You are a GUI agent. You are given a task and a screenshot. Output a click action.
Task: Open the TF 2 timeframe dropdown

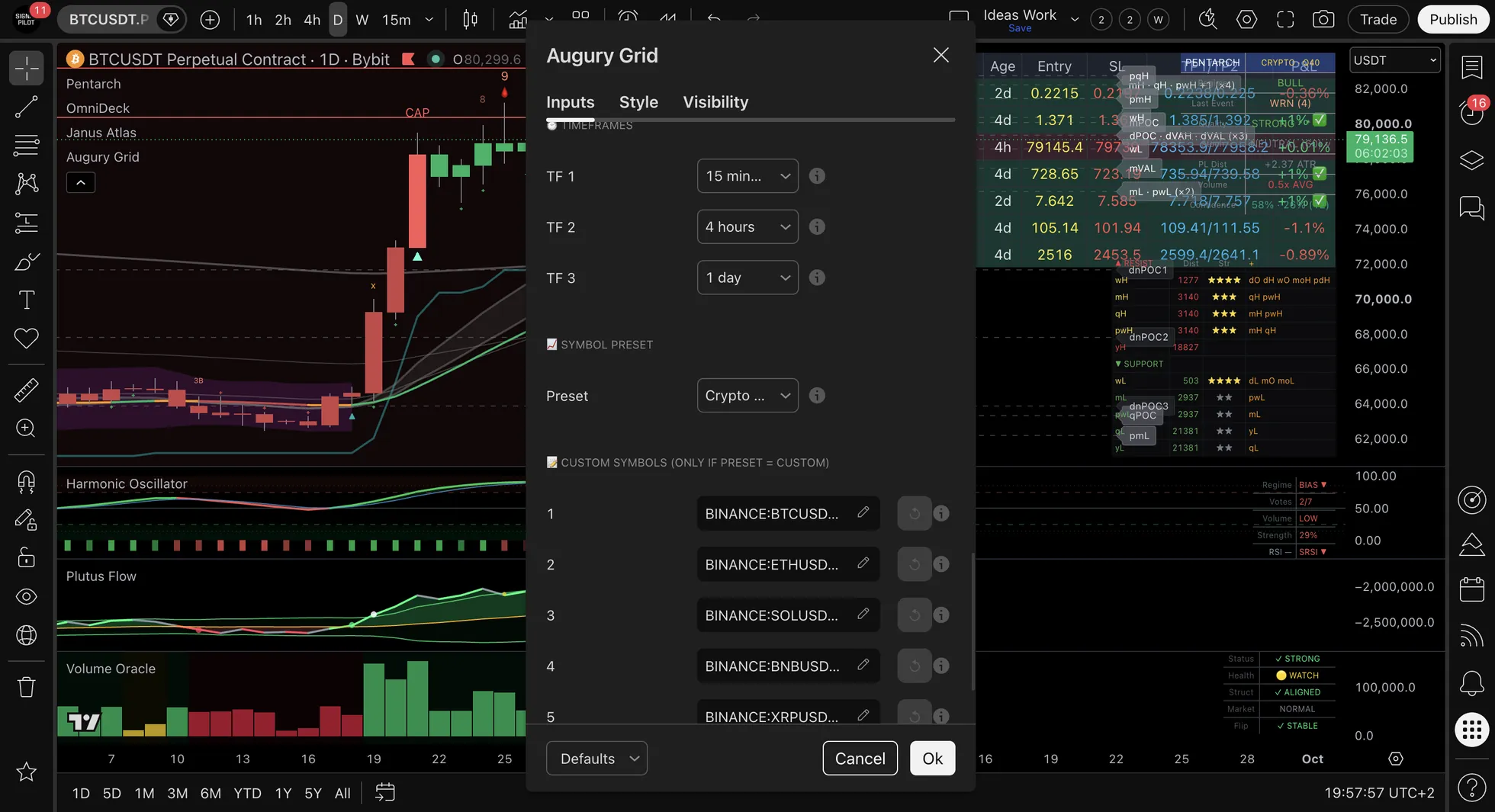[x=747, y=226]
